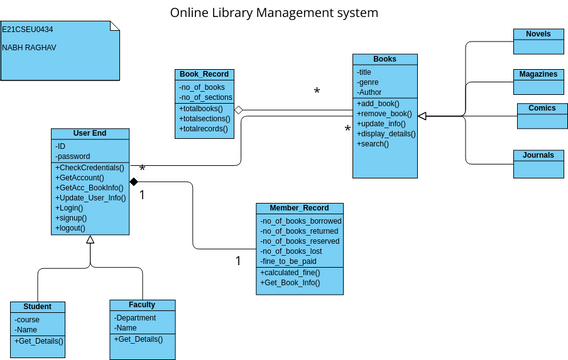This screenshot has width=568, height=360.
Task: Select the Novels class box
Action: tap(538, 42)
